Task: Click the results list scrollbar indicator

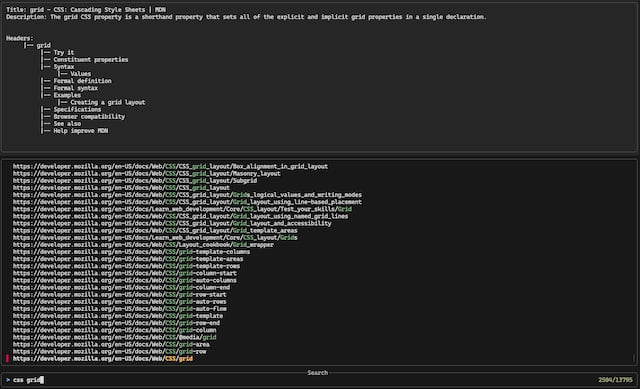Action: tap(633, 358)
